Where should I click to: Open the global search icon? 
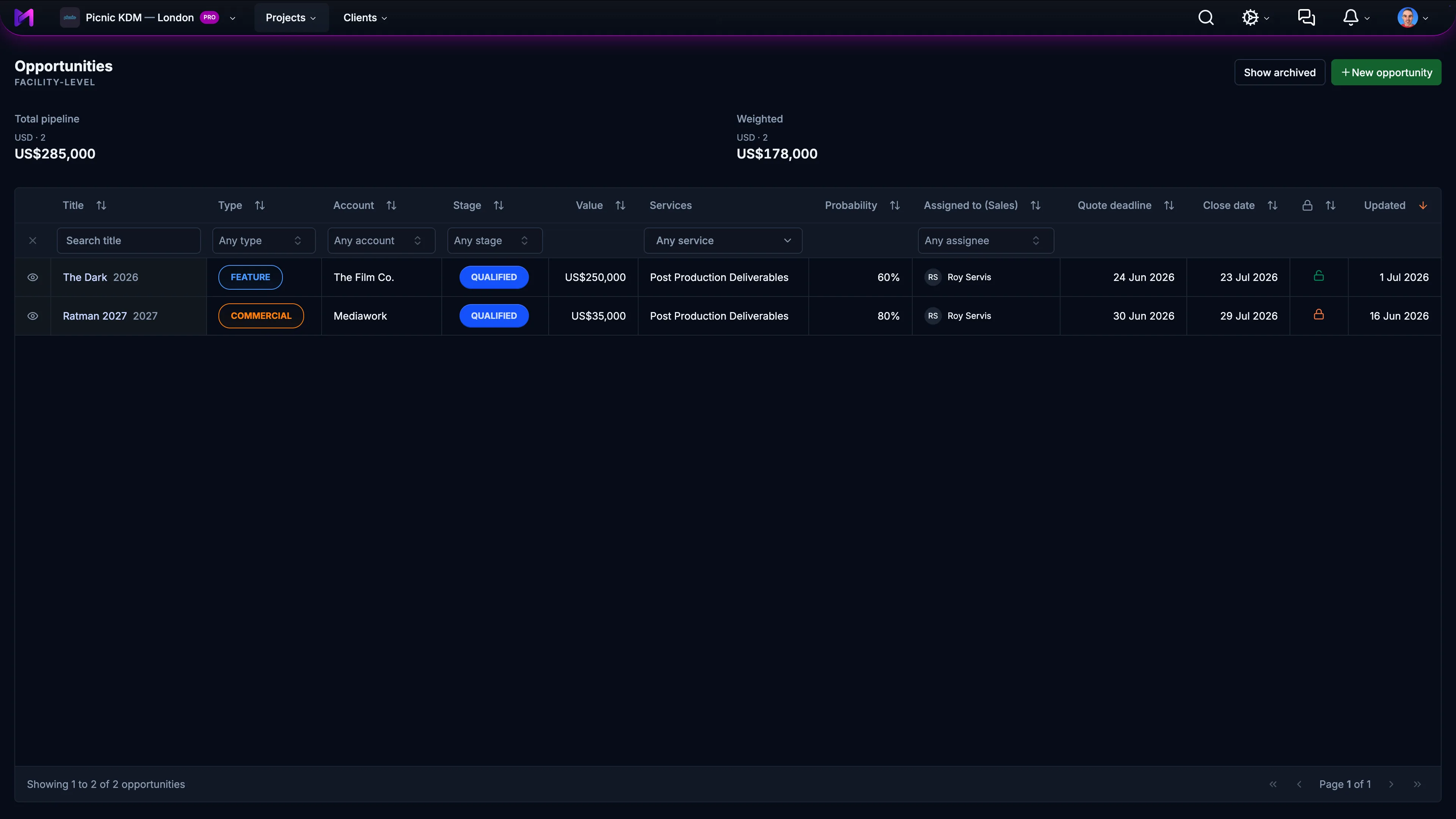click(x=1206, y=17)
